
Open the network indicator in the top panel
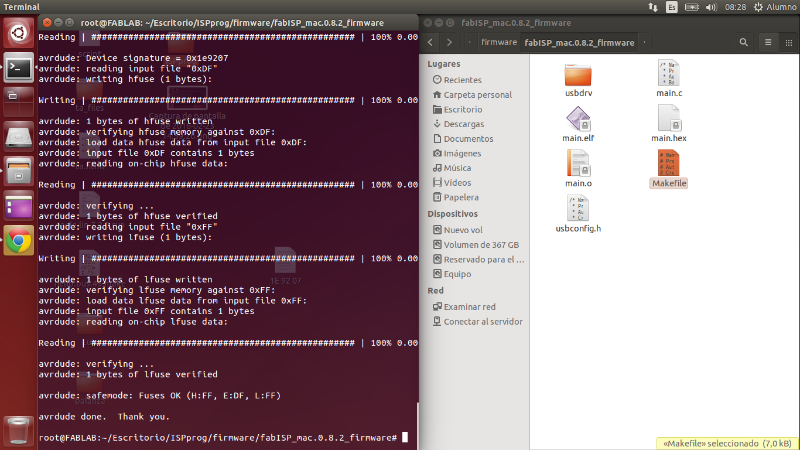coord(653,7)
